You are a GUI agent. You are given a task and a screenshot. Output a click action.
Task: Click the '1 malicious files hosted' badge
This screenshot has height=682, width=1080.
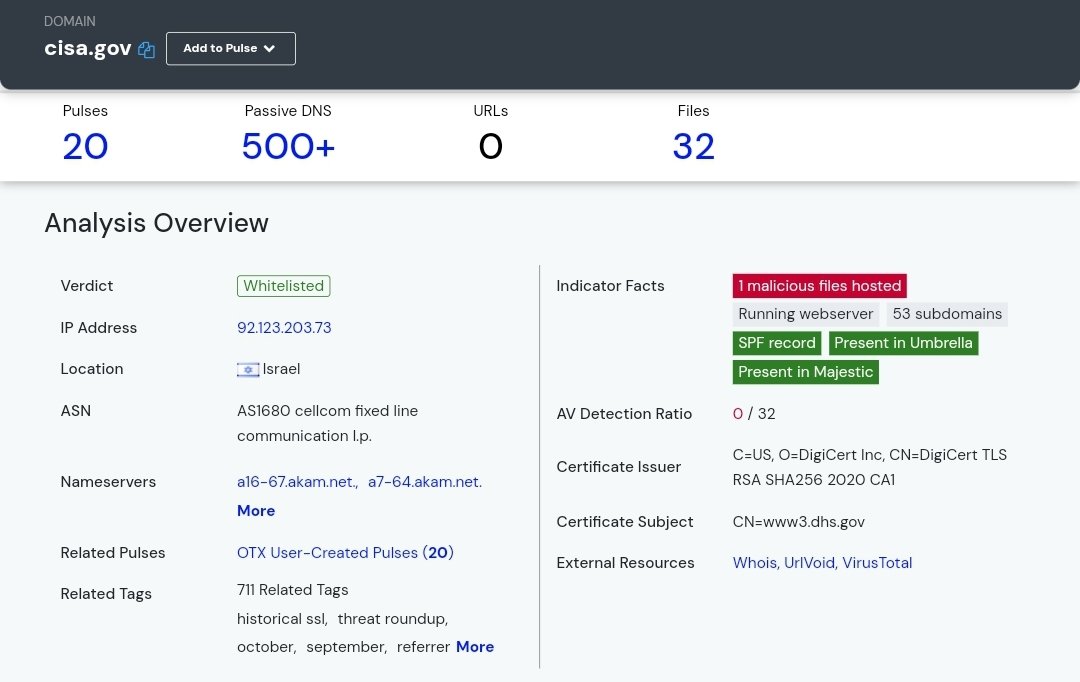[x=819, y=286]
